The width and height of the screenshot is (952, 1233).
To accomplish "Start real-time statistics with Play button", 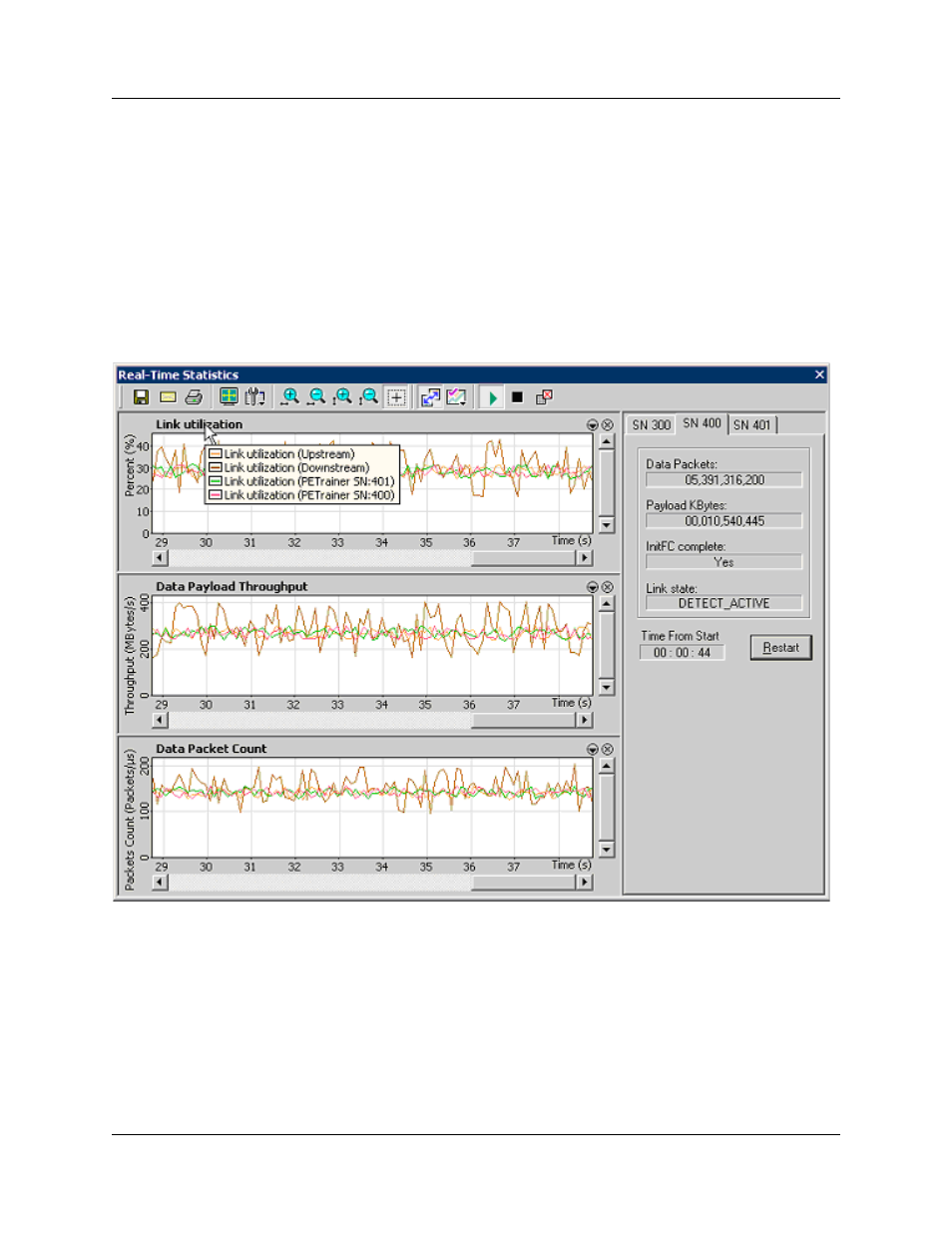I will (492, 397).
